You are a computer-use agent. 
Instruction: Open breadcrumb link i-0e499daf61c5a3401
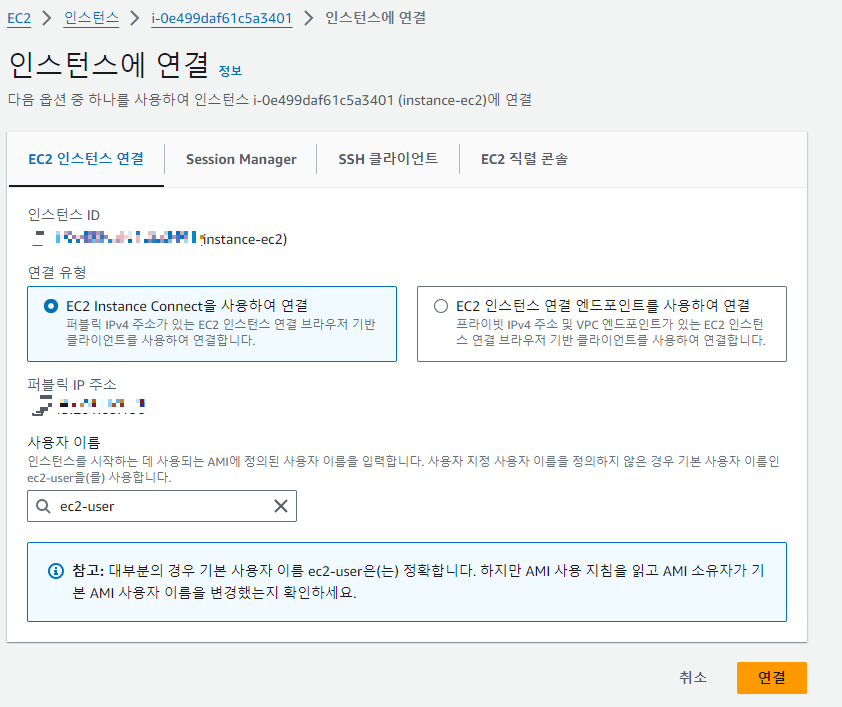pyautogui.click(x=222, y=18)
